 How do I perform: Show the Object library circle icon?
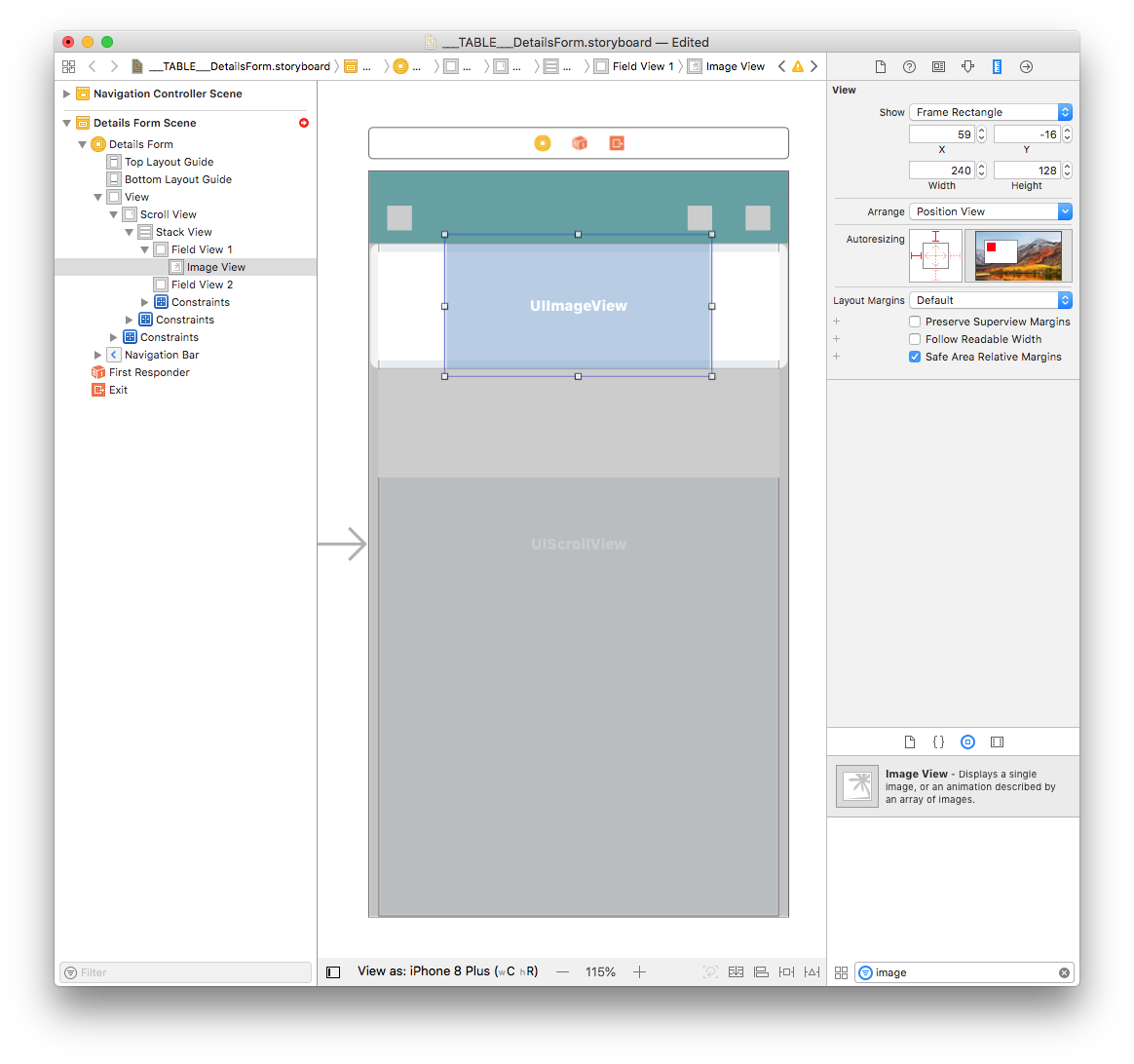(967, 741)
